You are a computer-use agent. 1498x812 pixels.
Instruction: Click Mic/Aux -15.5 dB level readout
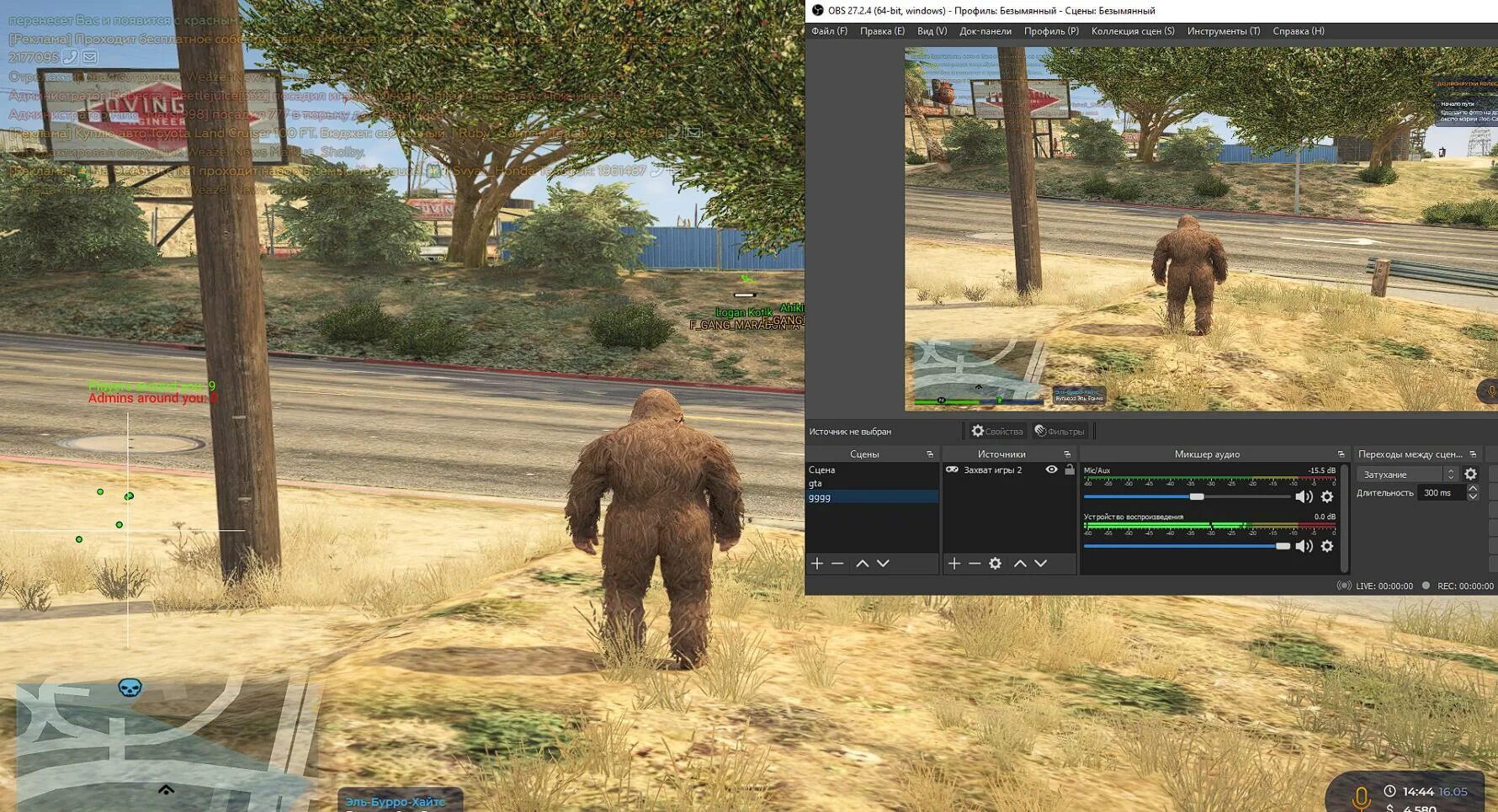click(1321, 470)
